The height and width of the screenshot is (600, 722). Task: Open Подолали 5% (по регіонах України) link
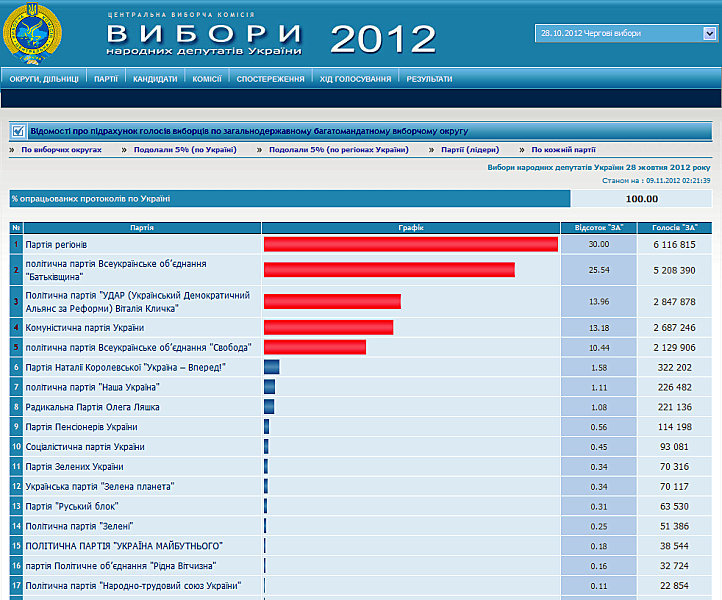pyautogui.click(x=338, y=149)
